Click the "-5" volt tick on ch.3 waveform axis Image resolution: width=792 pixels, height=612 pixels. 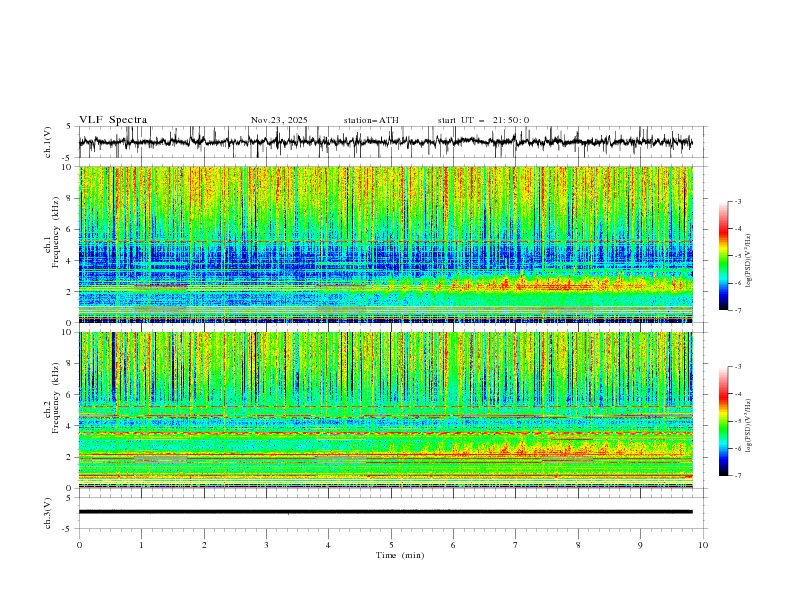67,529
